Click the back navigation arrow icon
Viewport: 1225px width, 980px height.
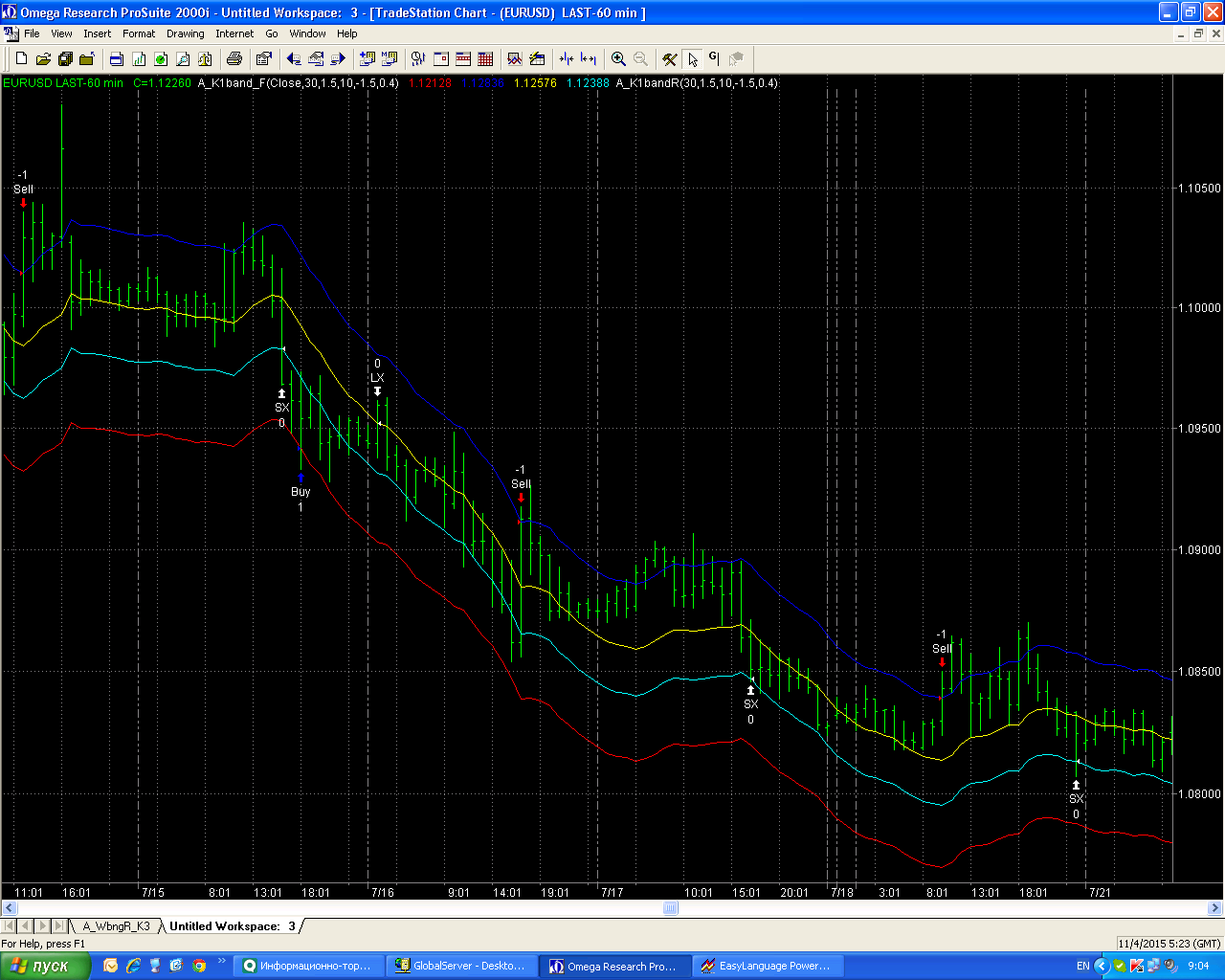pyautogui.click(x=294, y=58)
